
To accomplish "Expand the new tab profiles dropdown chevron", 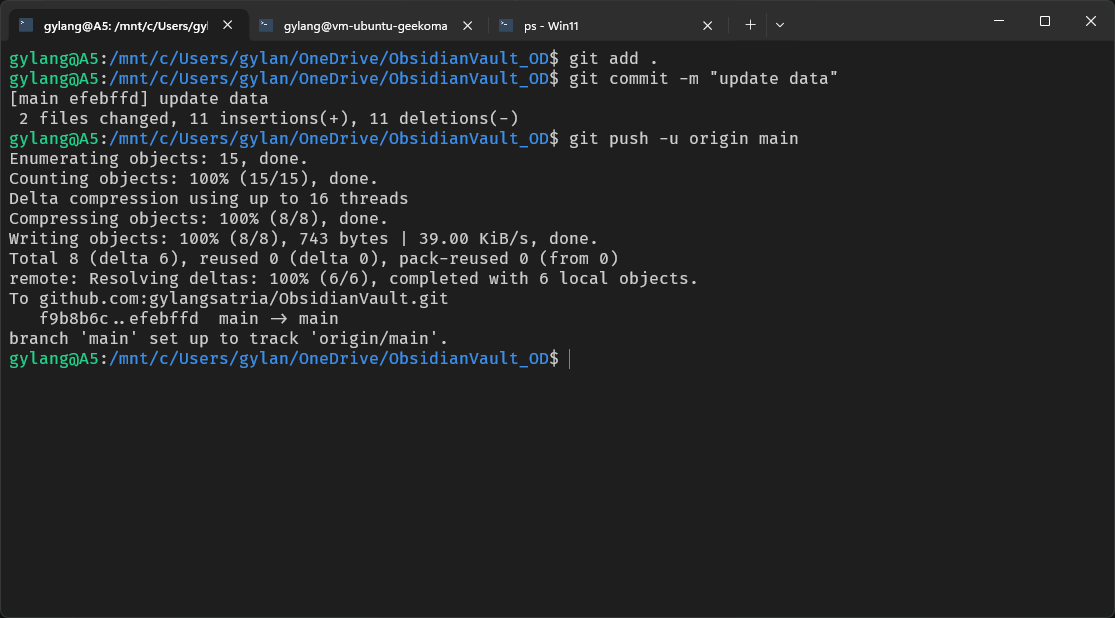I will pos(780,25).
